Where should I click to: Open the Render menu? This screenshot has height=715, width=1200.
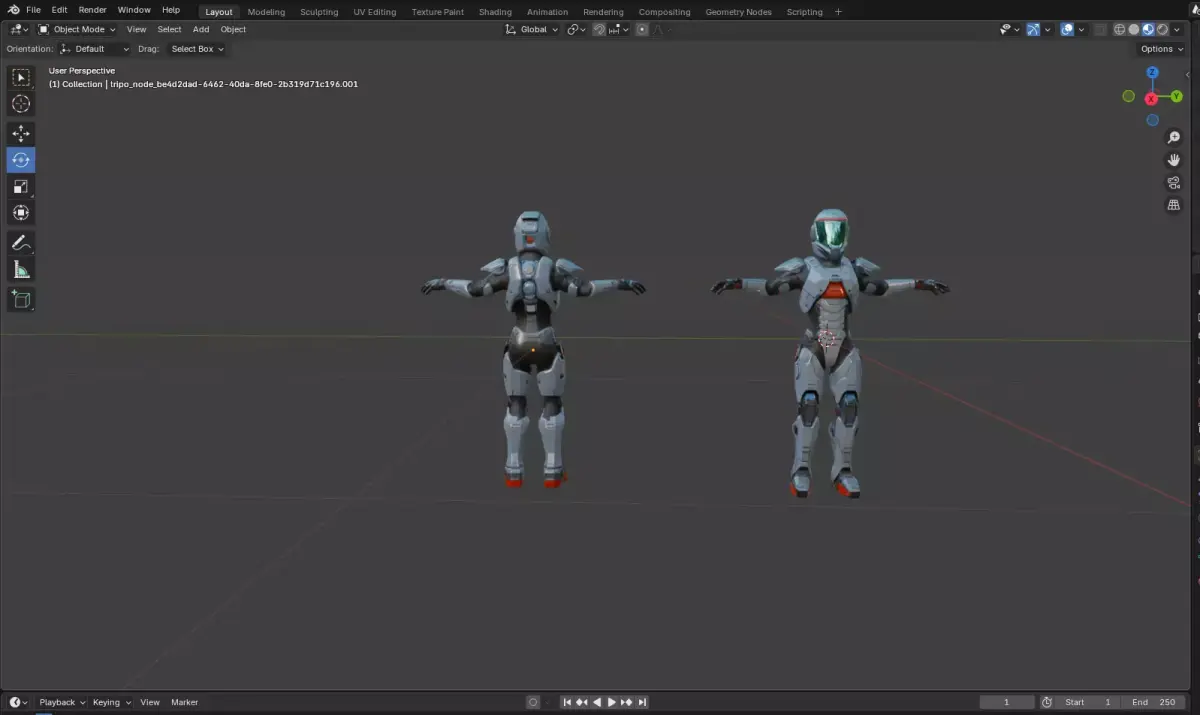(92, 10)
